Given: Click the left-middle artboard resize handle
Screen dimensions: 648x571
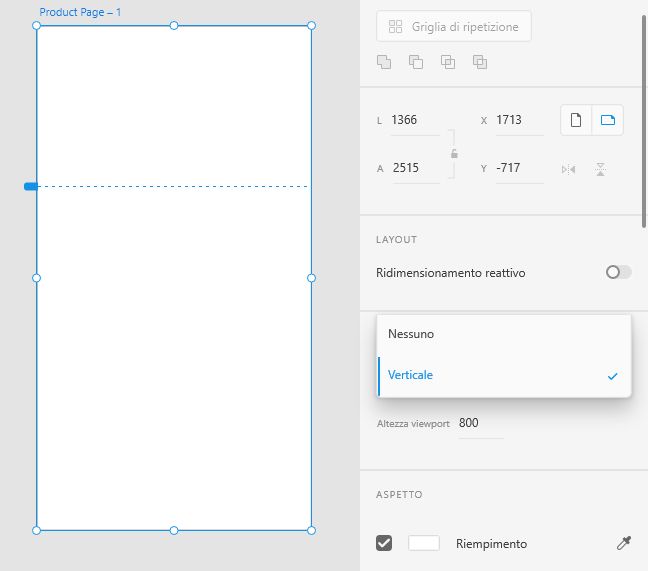Looking at the screenshot, I should (x=36, y=278).
